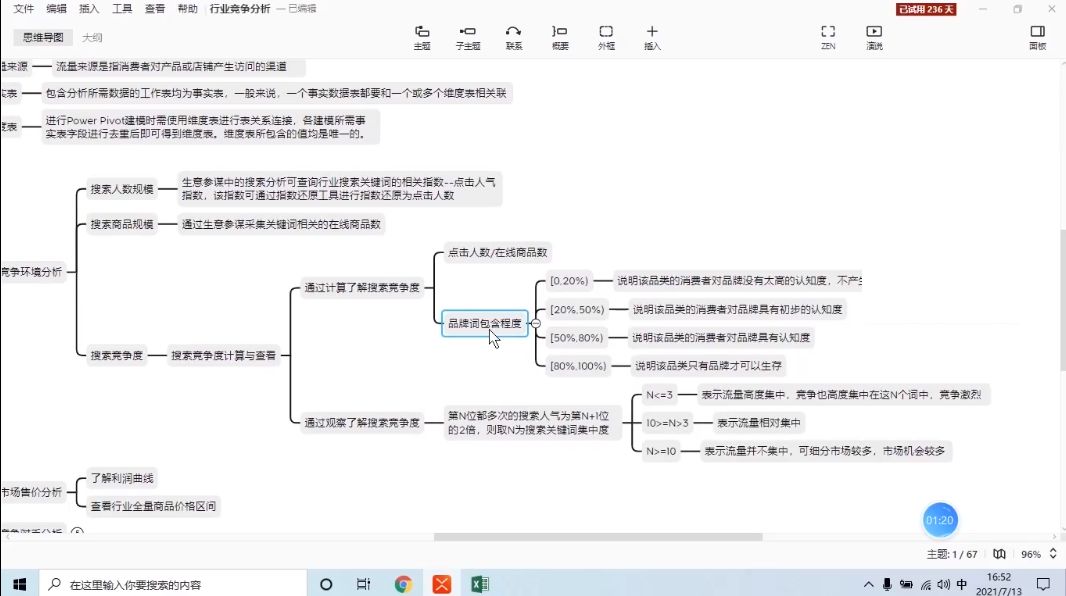Open Excel from the taskbar
This screenshot has width=1066, height=596.
(480, 584)
